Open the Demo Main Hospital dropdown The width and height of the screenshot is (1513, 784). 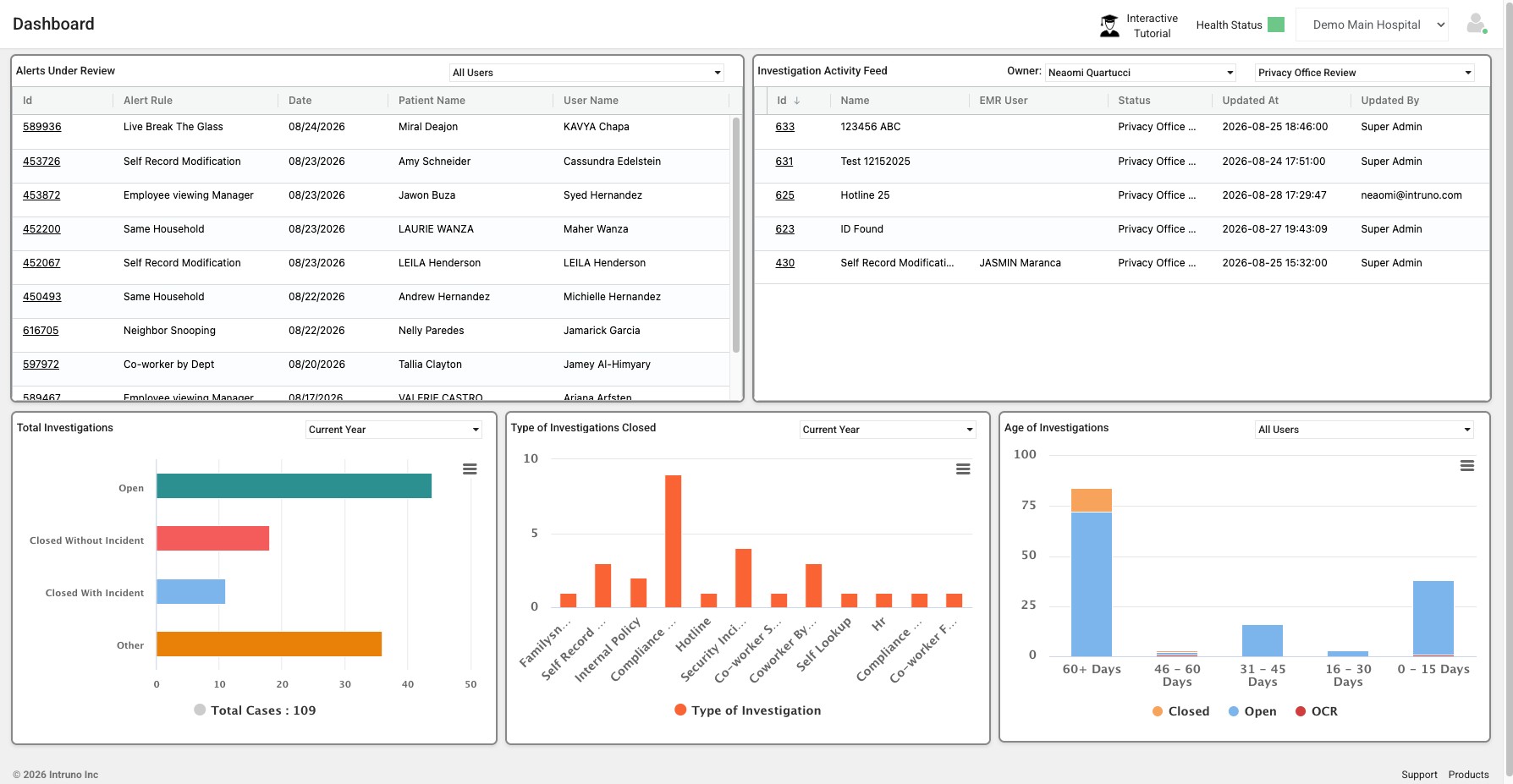coord(1372,25)
